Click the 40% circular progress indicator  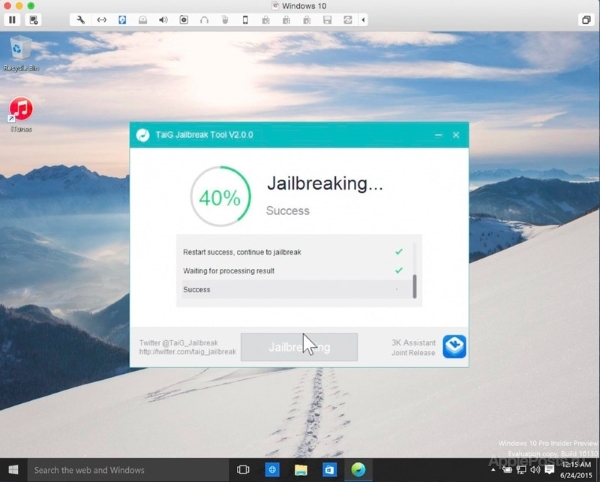click(x=220, y=196)
